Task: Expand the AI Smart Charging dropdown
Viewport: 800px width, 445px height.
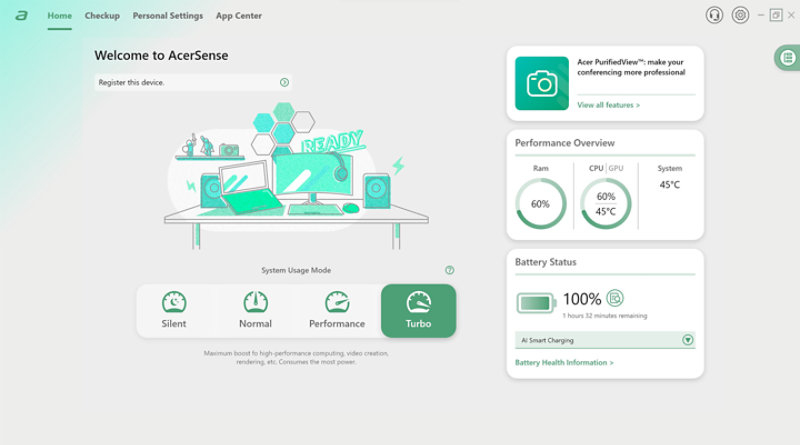Action: coord(688,340)
